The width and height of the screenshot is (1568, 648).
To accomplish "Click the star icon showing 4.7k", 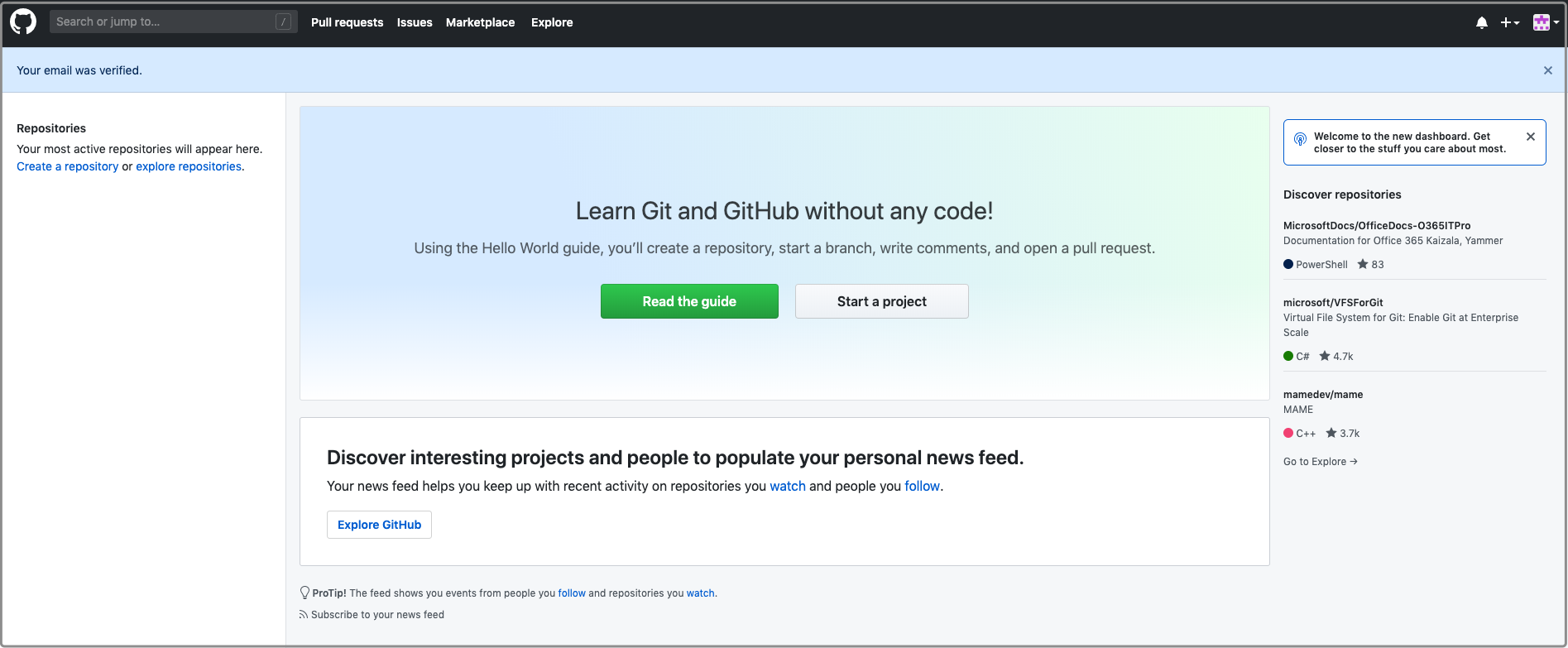I will coord(1324,356).
